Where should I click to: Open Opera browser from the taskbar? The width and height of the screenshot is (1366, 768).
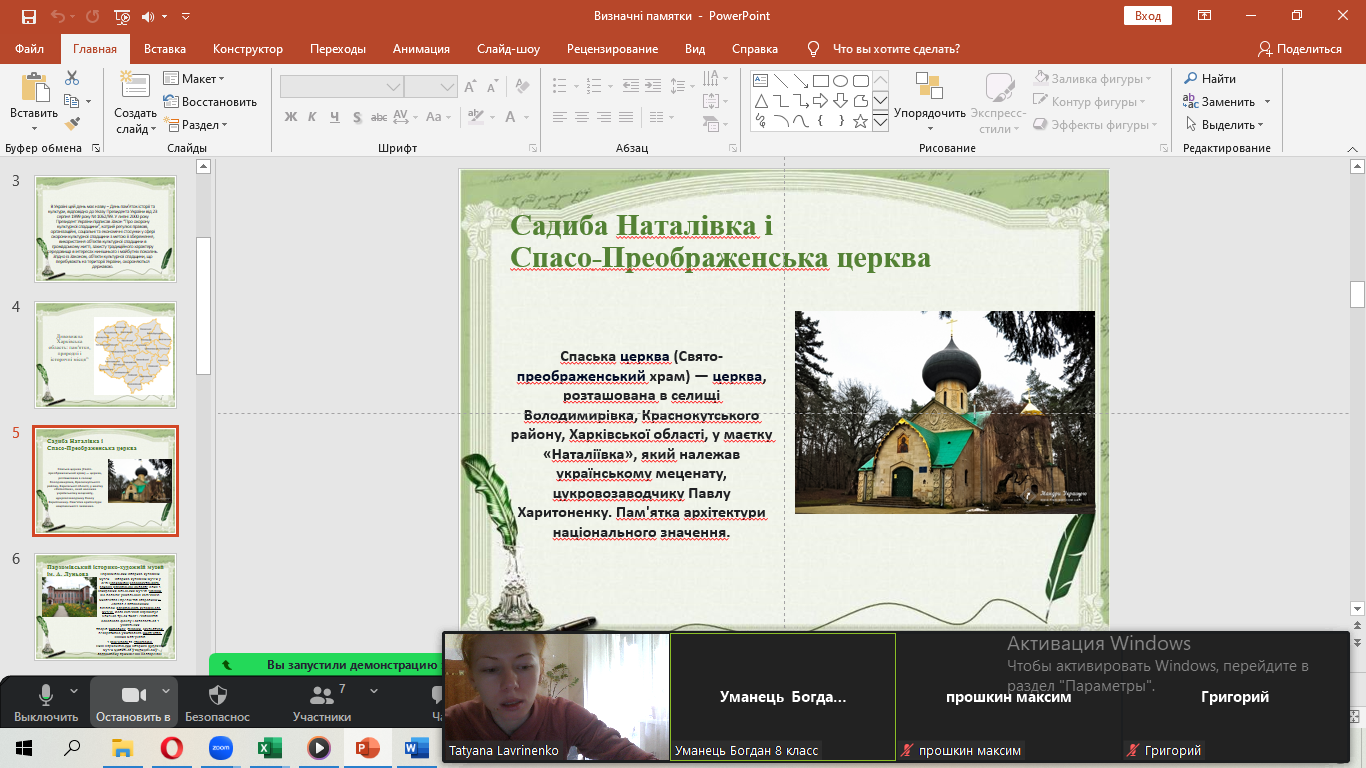(172, 747)
